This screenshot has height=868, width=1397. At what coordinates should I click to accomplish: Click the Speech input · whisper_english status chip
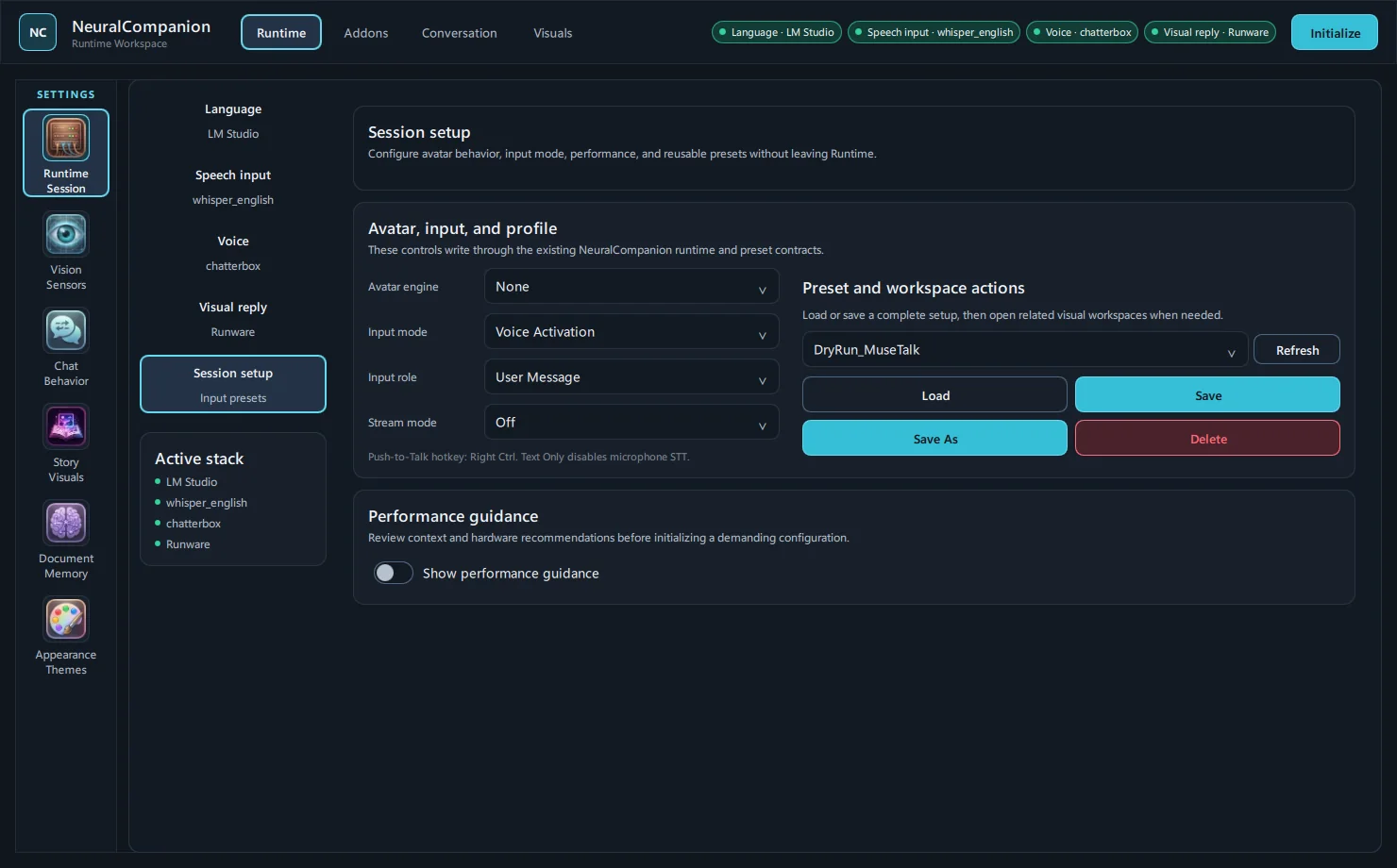[934, 32]
